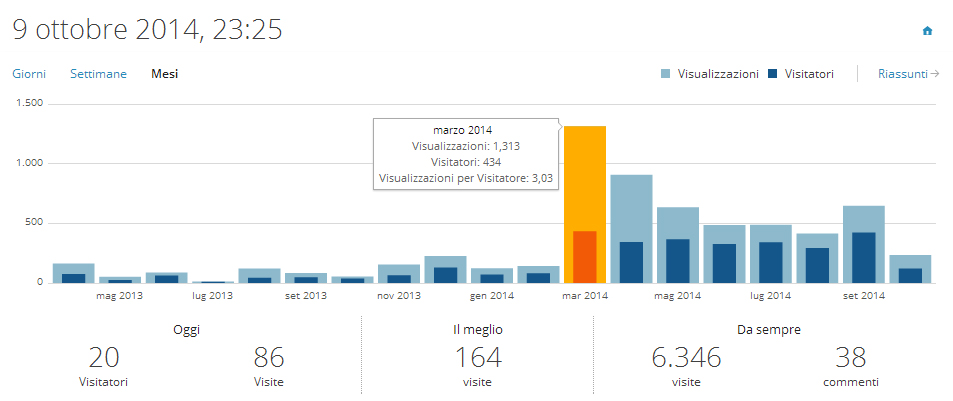The image size is (953, 401).
Task: Click the Visualizzazioni legend color square
Action: [667, 74]
